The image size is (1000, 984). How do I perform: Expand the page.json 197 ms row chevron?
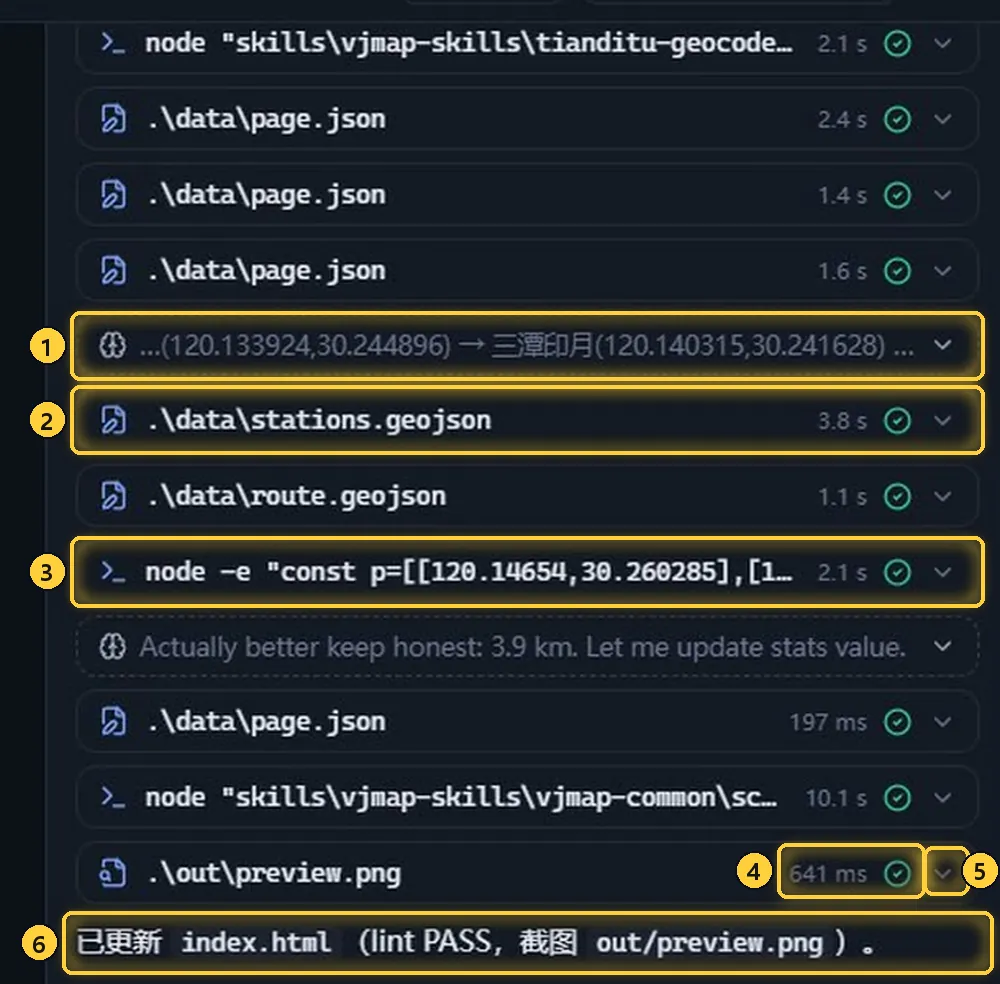pyautogui.click(x=943, y=722)
